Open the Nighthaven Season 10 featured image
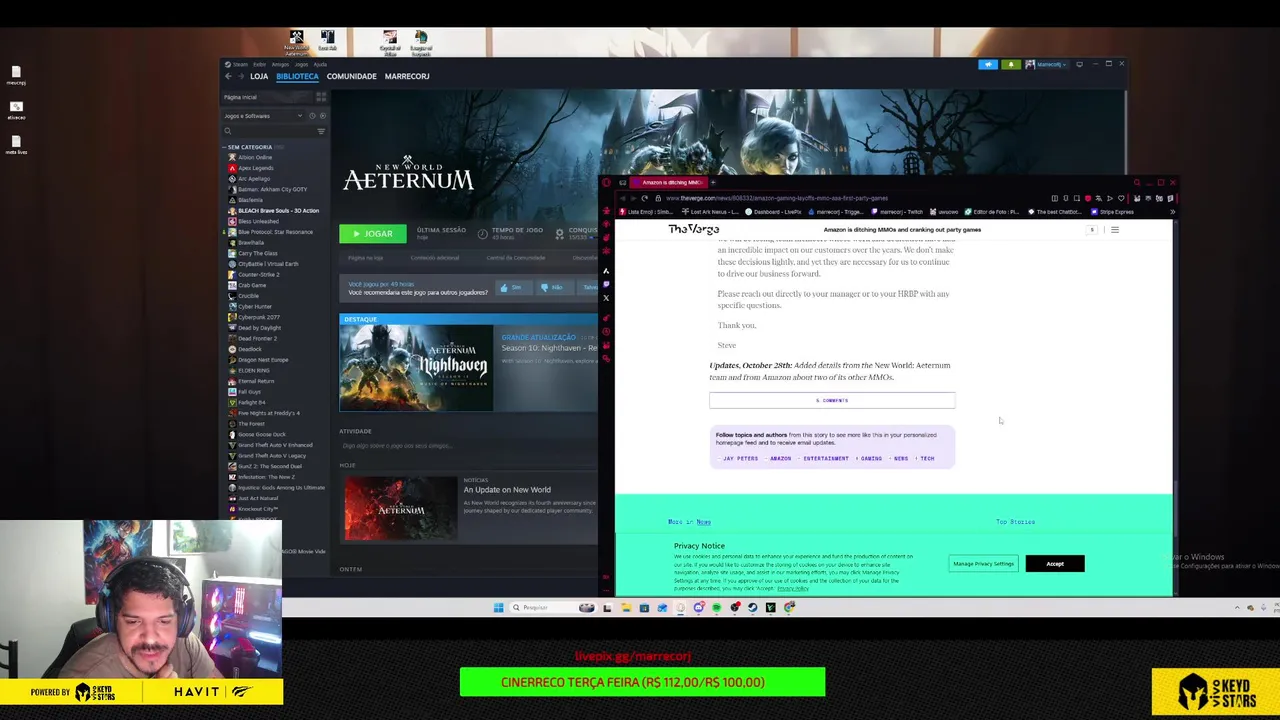The width and height of the screenshot is (1280, 720). (416, 368)
